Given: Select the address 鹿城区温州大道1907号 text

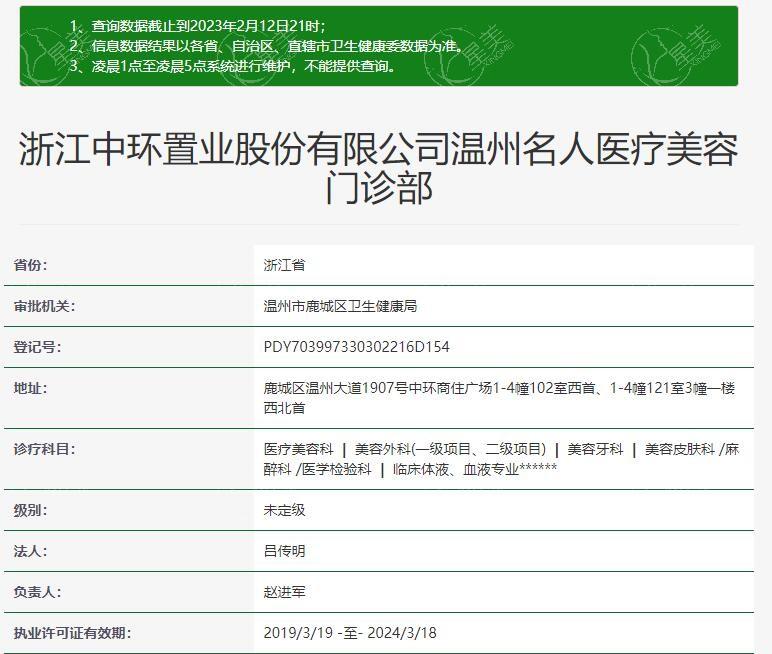Looking at the screenshot, I should tap(499, 398).
